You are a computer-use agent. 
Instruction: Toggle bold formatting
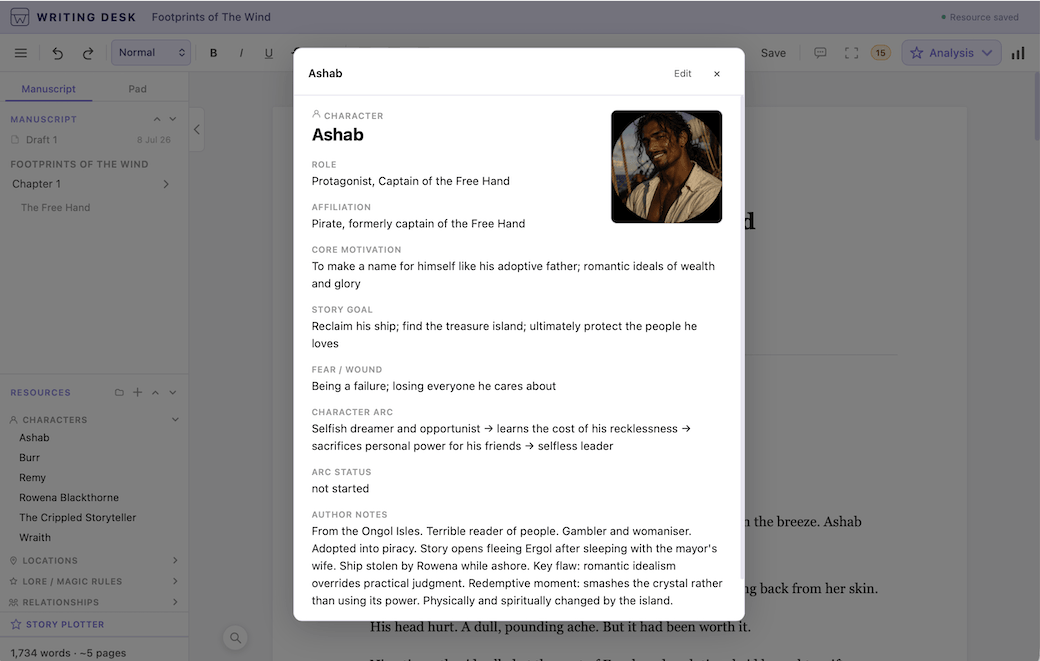214,53
